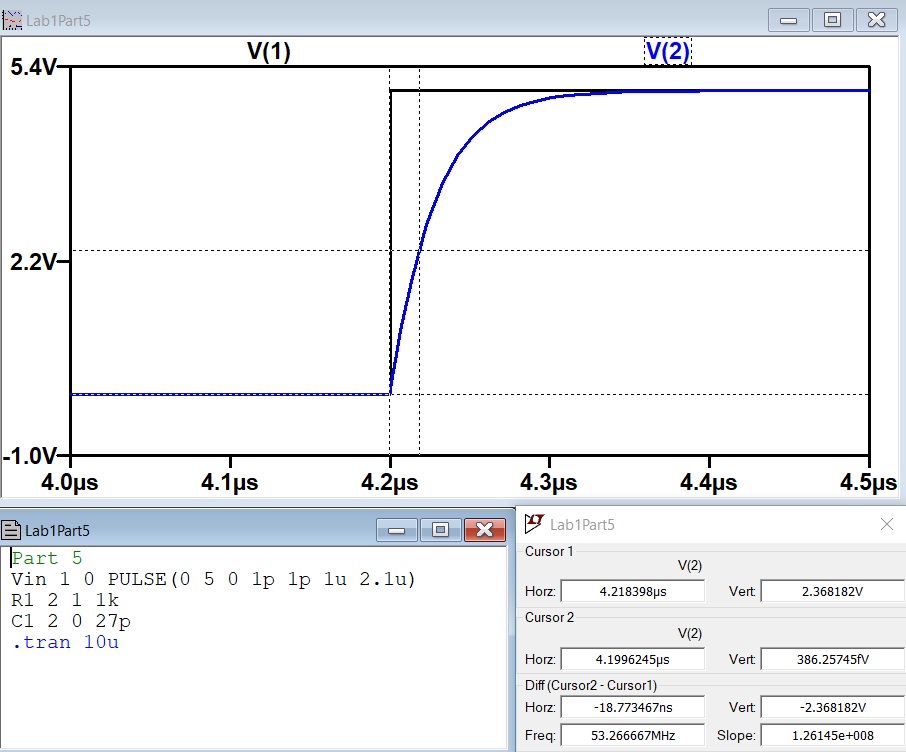Click Cursor 2 Horz value field
906x752 pixels.
tap(632, 659)
